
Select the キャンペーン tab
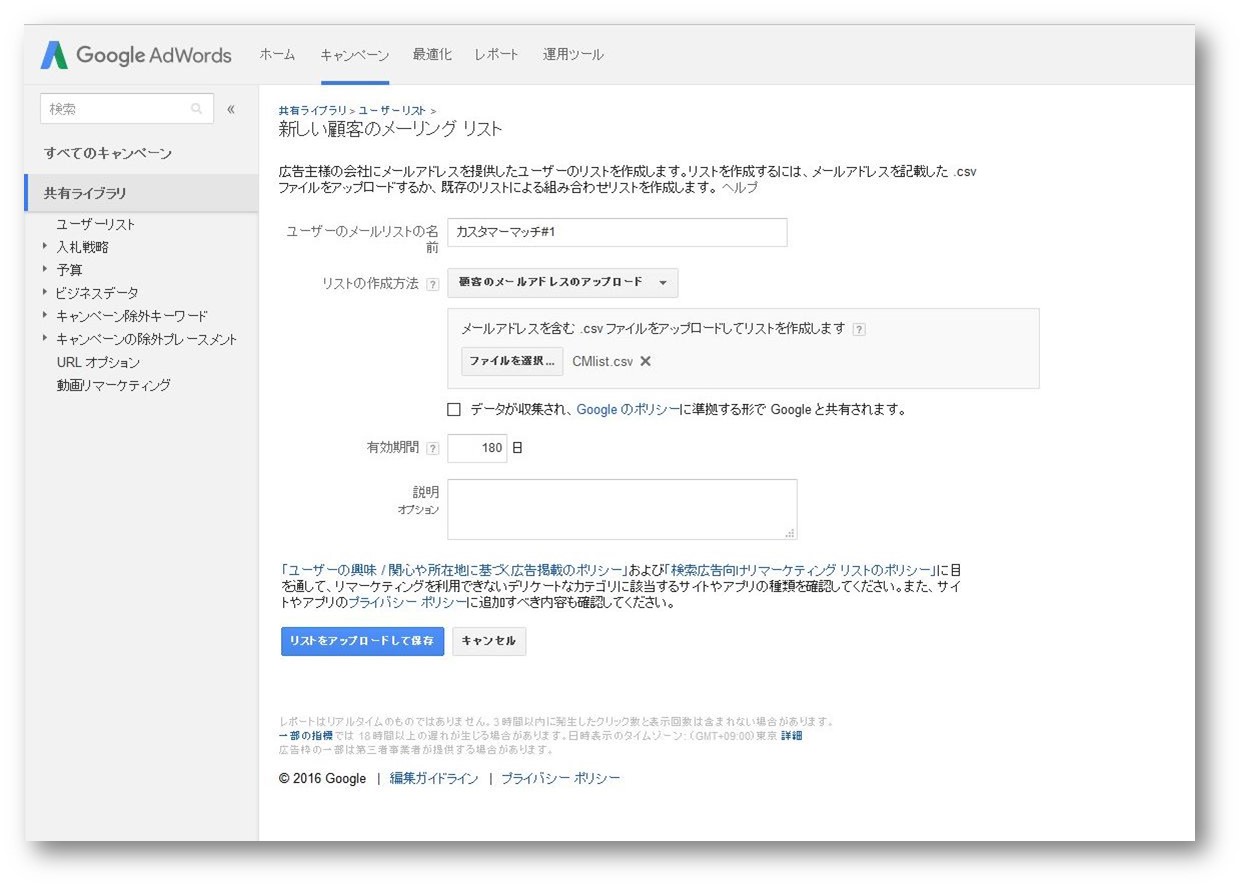click(x=355, y=55)
